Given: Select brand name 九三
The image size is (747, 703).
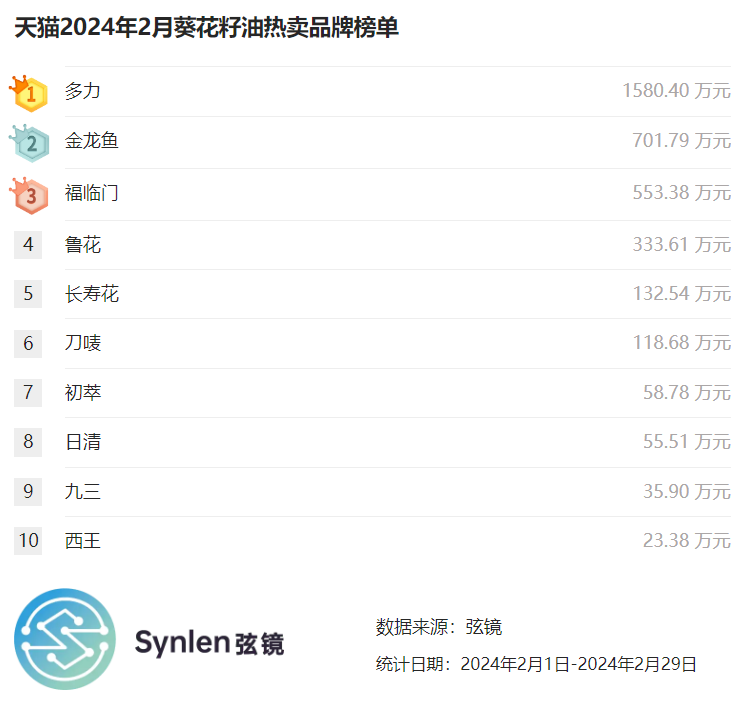Looking at the screenshot, I should click(83, 492).
